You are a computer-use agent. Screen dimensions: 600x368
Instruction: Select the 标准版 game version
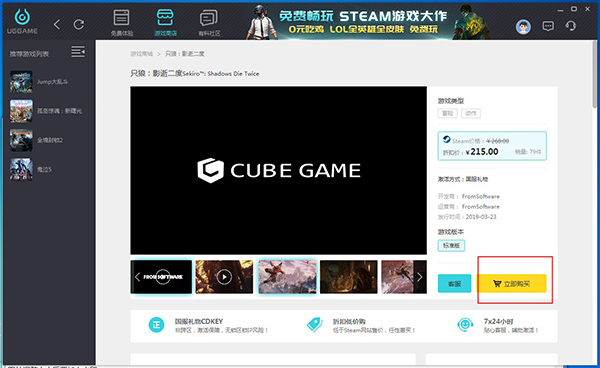click(x=451, y=246)
